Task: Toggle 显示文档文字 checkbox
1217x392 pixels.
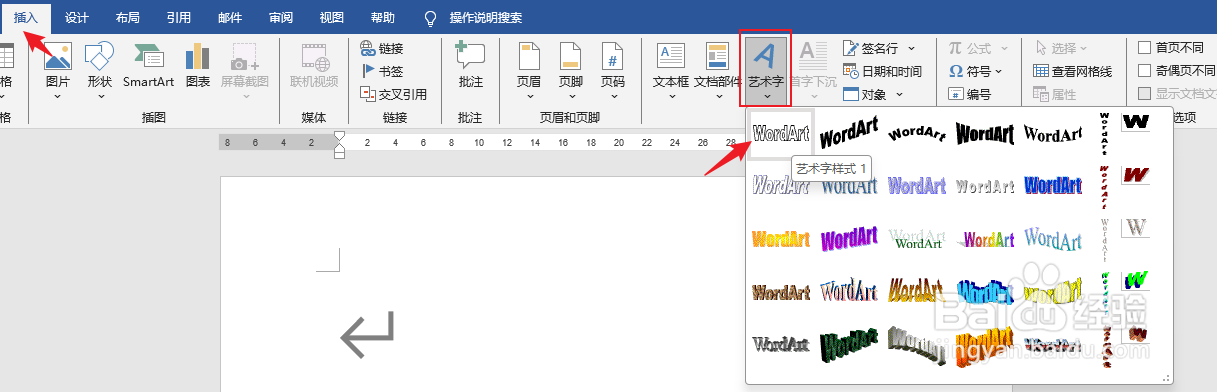Action: [1145, 93]
